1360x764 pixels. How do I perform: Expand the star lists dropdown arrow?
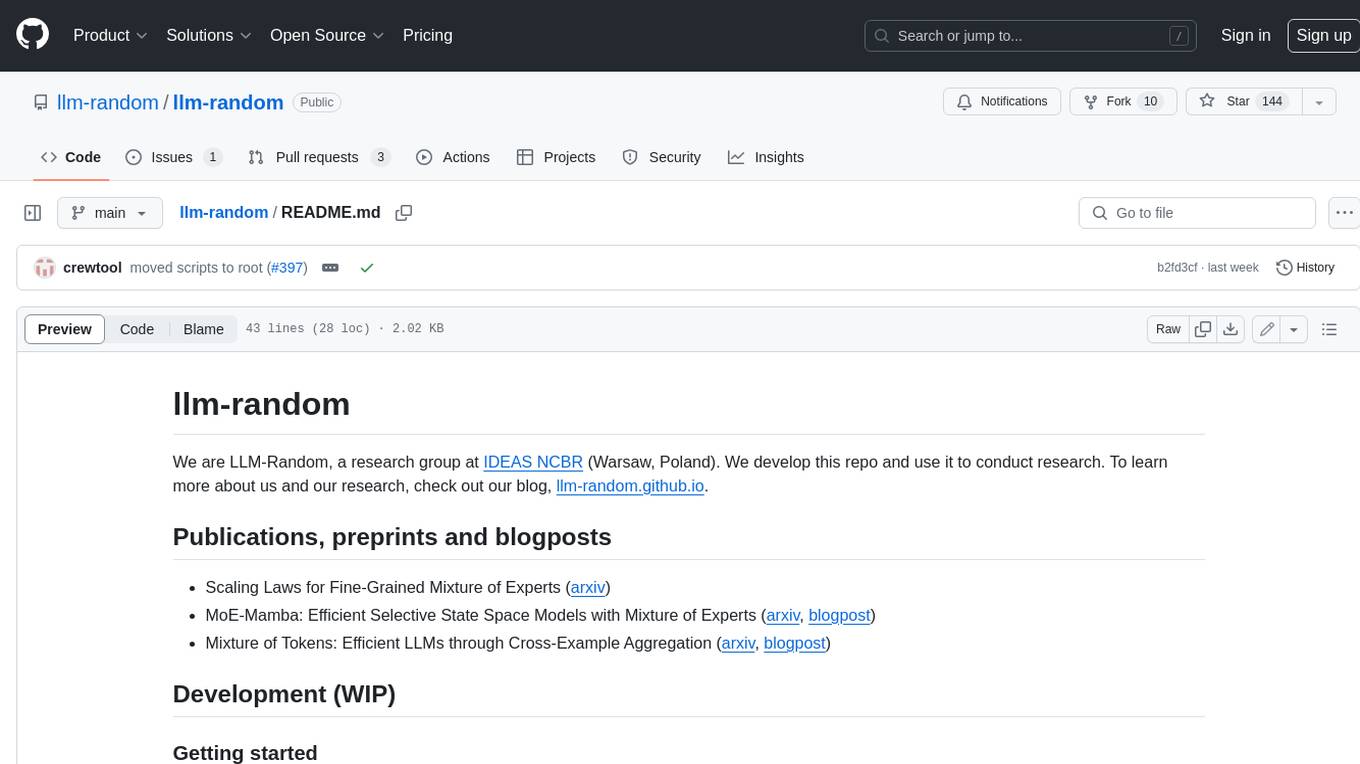pyautogui.click(x=1319, y=102)
